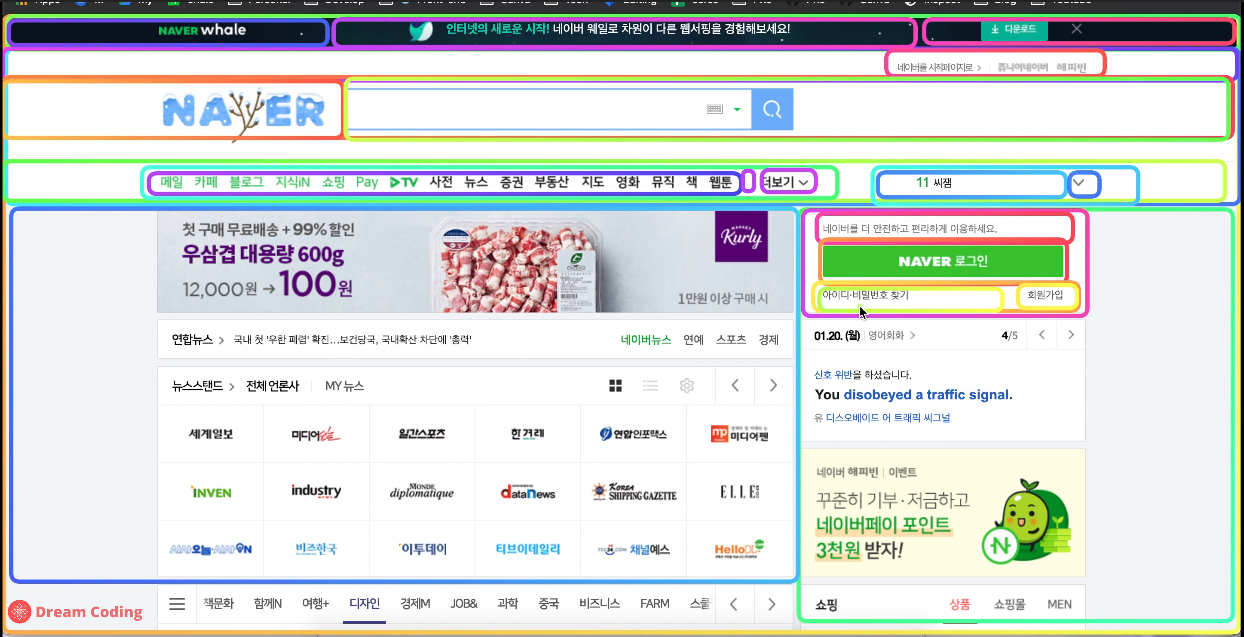Viewport: 1244px width, 637px height.
Task: Open Pay in the service menu
Action: click(x=367, y=182)
